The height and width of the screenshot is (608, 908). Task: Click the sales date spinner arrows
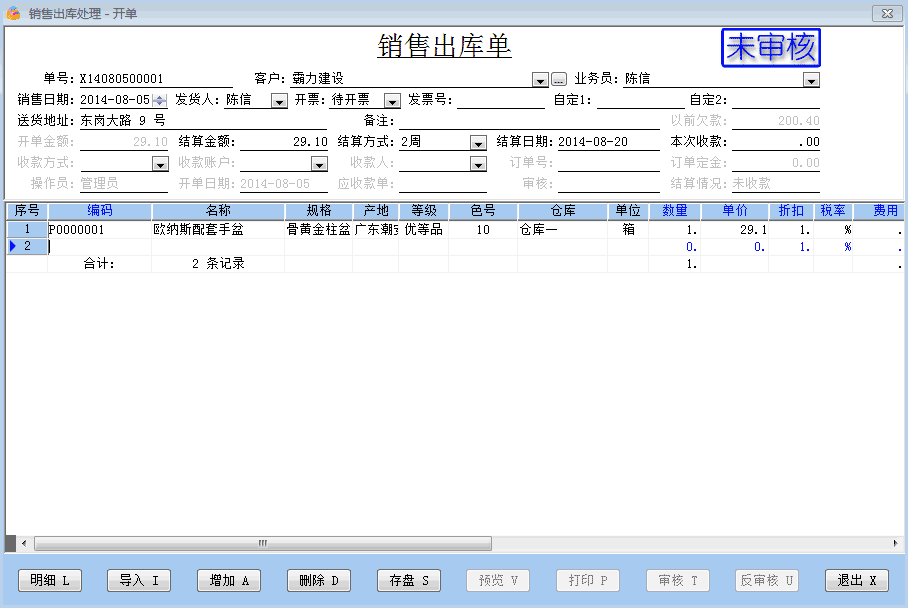click(159, 100)
